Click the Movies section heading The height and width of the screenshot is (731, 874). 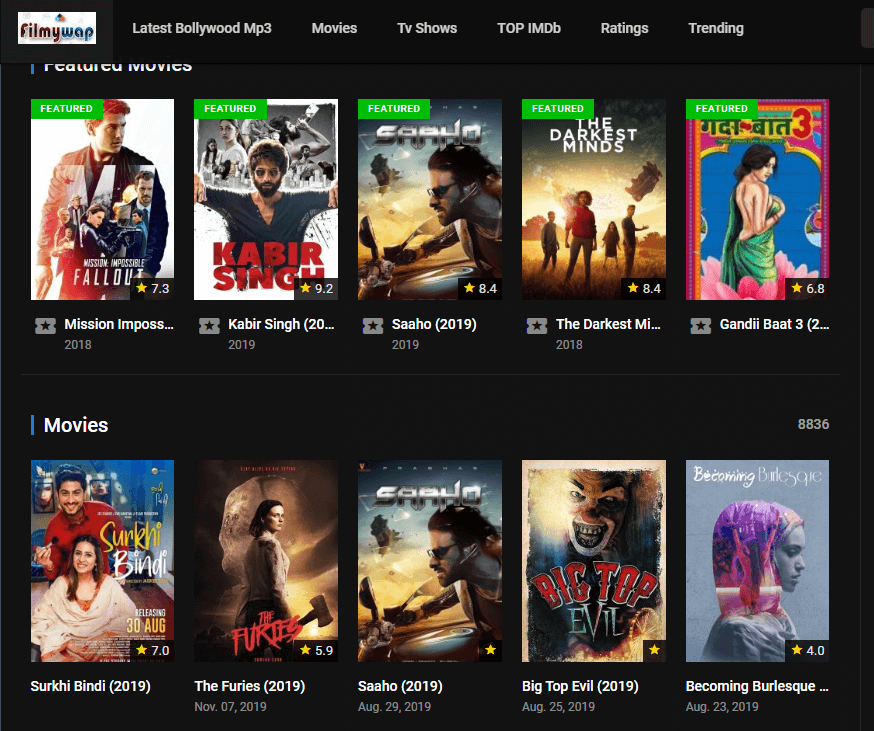point(76,425)
